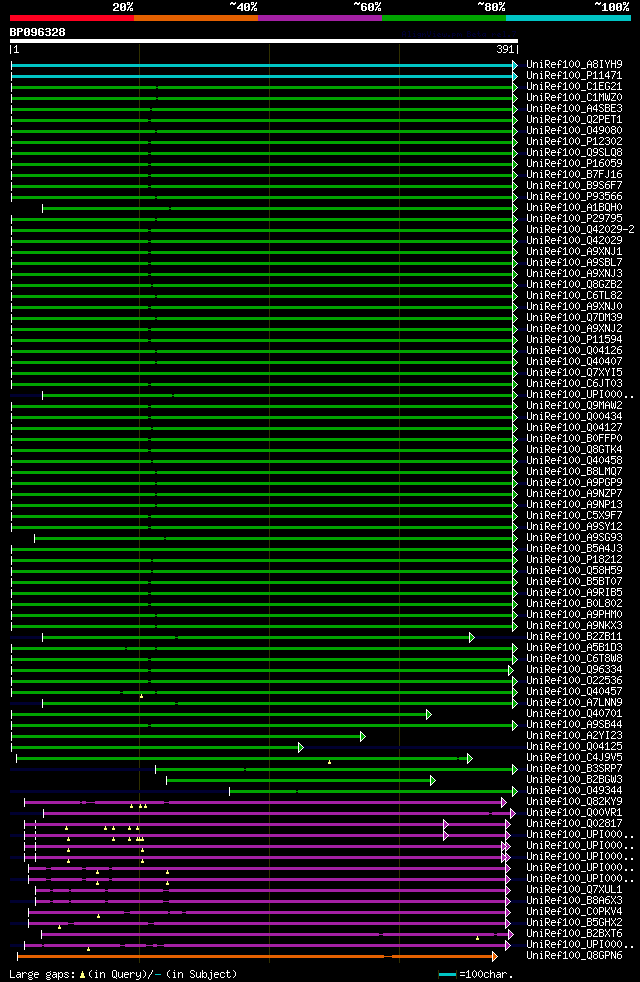The height and width of the screenshot is (982, 640).
Task: Select label UniRef100_Q00VR1
Action: coord(574,812)
